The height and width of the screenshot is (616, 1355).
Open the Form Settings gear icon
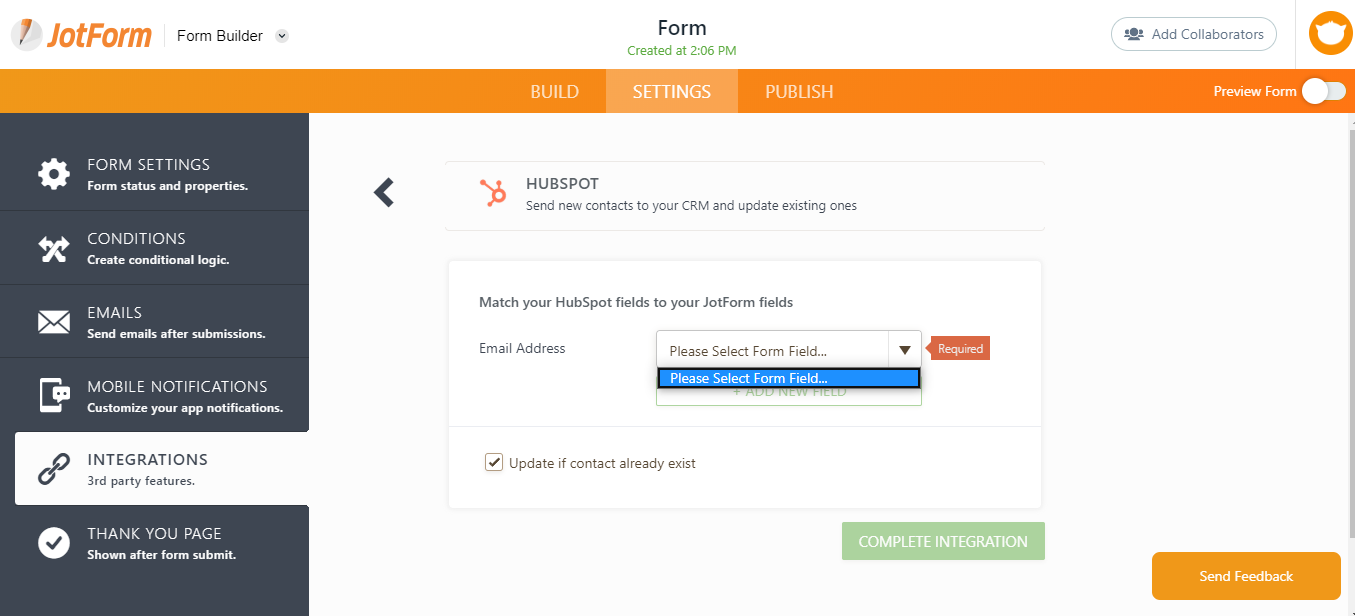pos(54,173)
